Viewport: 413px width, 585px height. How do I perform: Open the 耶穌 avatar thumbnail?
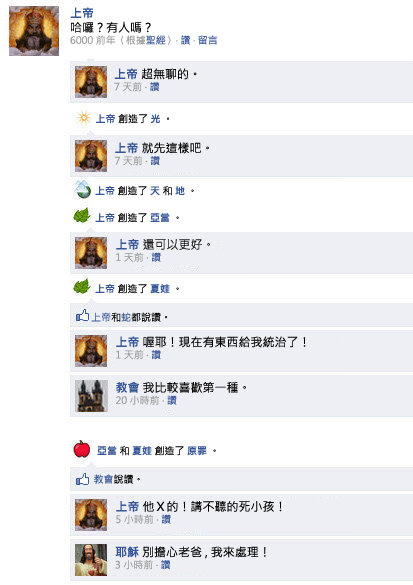point(91,560)
